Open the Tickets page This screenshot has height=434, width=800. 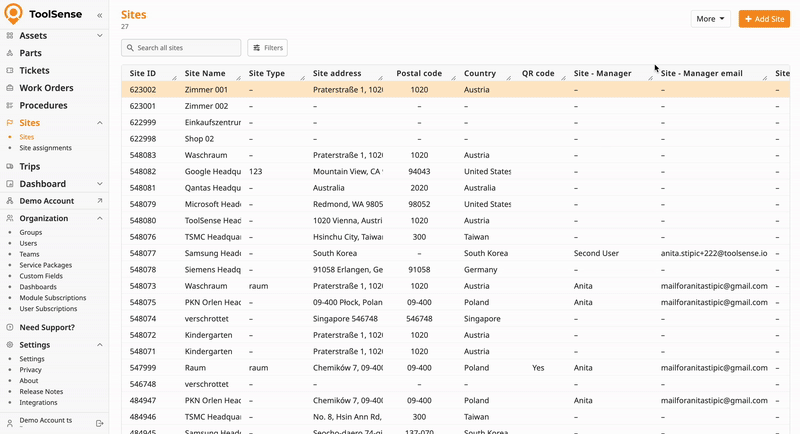point(34,70)
